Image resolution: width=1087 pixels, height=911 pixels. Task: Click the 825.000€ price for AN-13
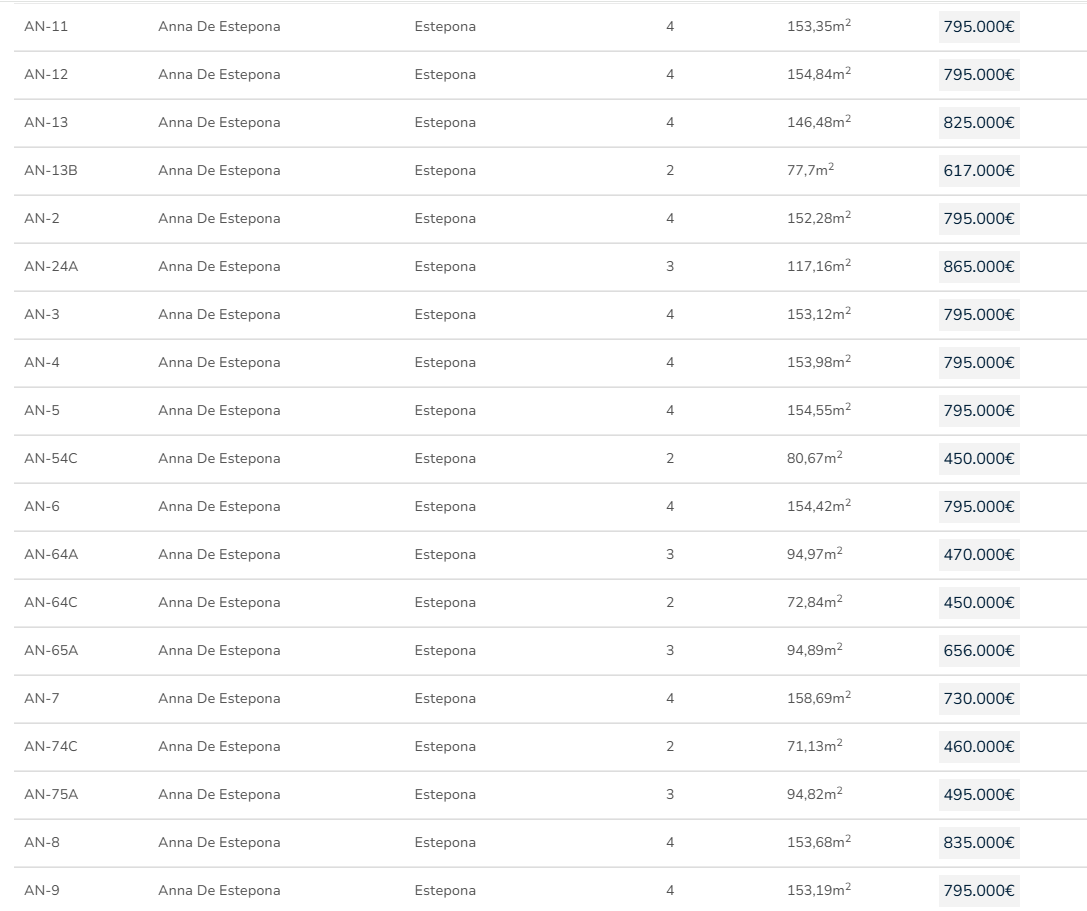[x=978, y=123]
